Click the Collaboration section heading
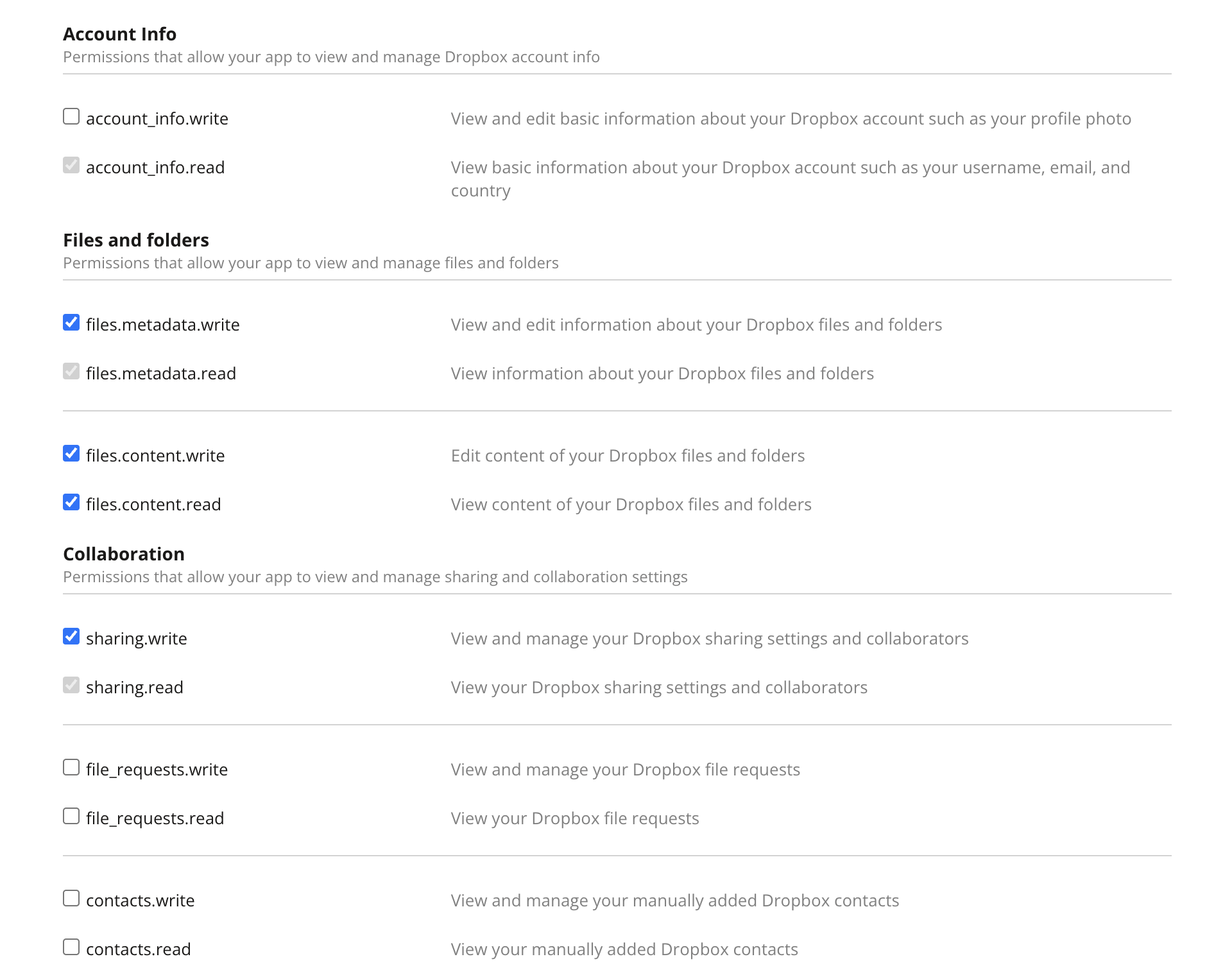This screenshot has width=1232, height=977. (124, 554)
